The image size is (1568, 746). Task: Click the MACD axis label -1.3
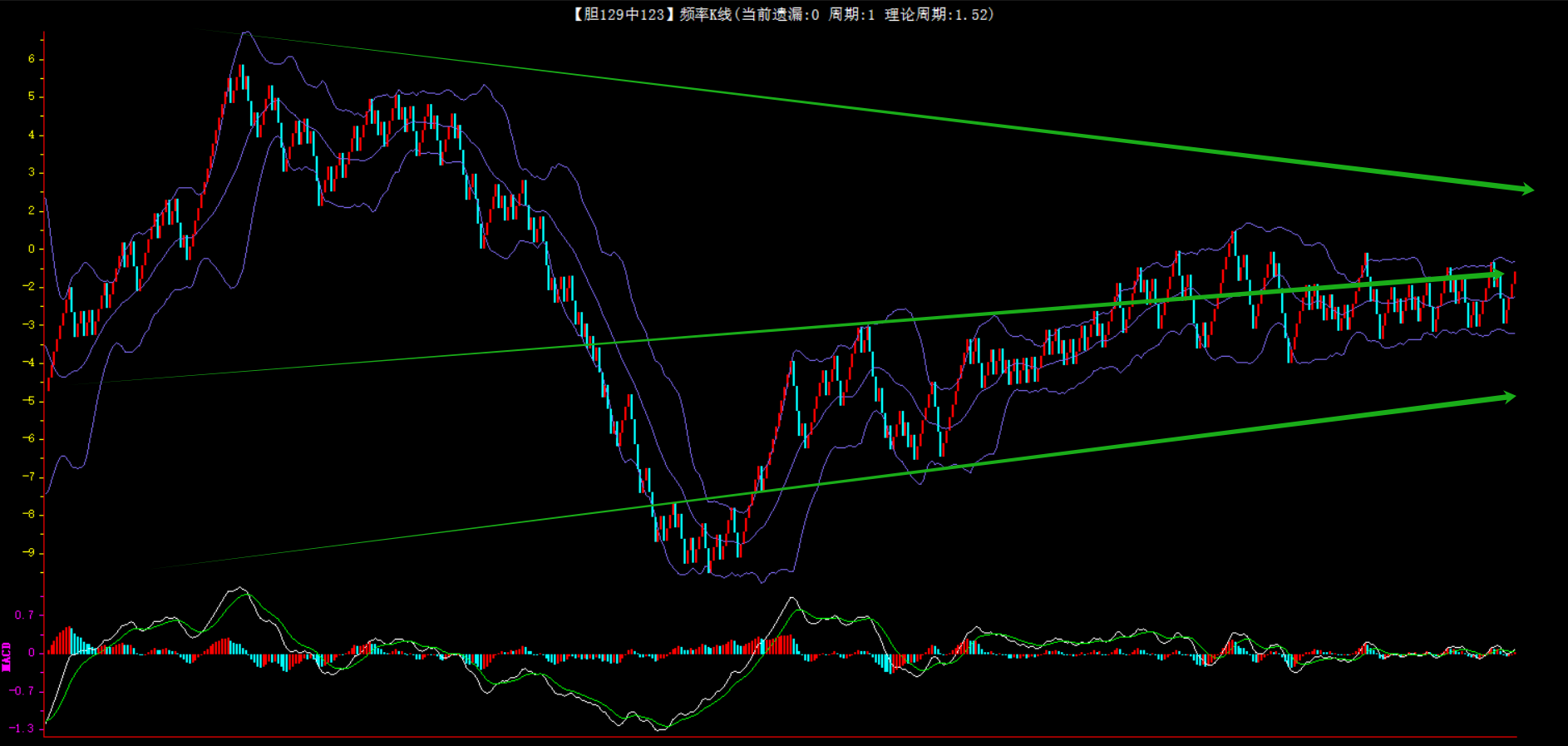point(22,729)
